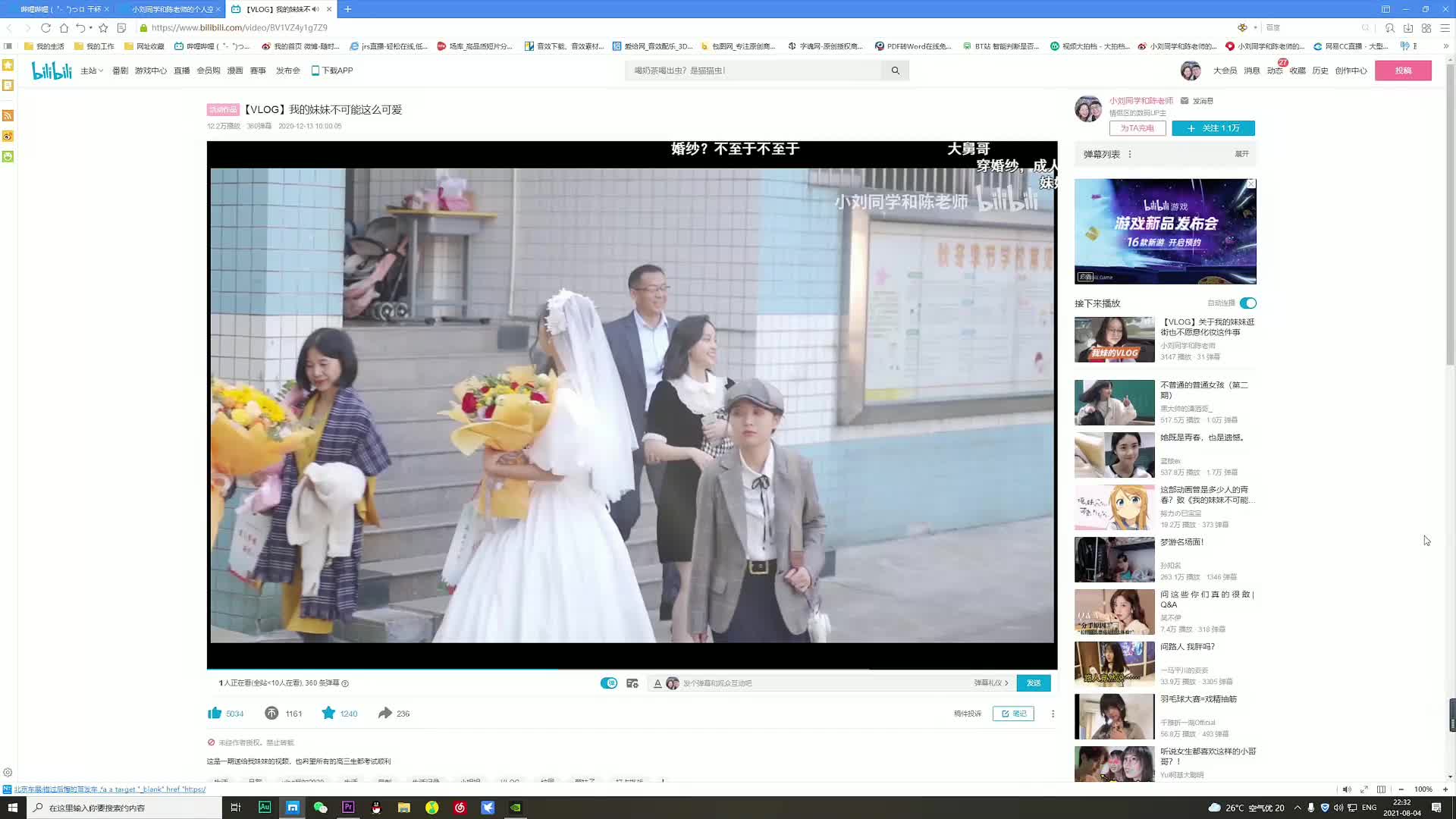Screen dimensions: 1456x819
Task: Open danmaku font style 'A' icon
Action: (657, 683)
